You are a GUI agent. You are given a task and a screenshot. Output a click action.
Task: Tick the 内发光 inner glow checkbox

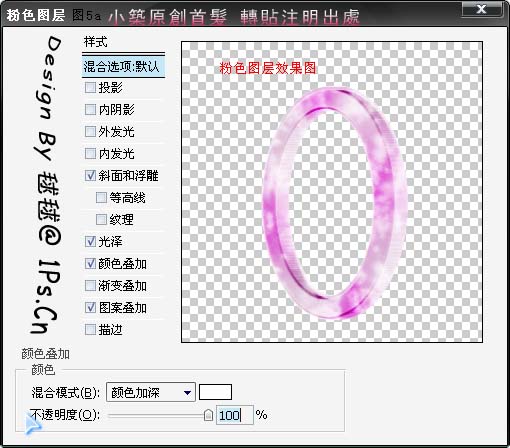pyautogui.click(x=90, y=154)
